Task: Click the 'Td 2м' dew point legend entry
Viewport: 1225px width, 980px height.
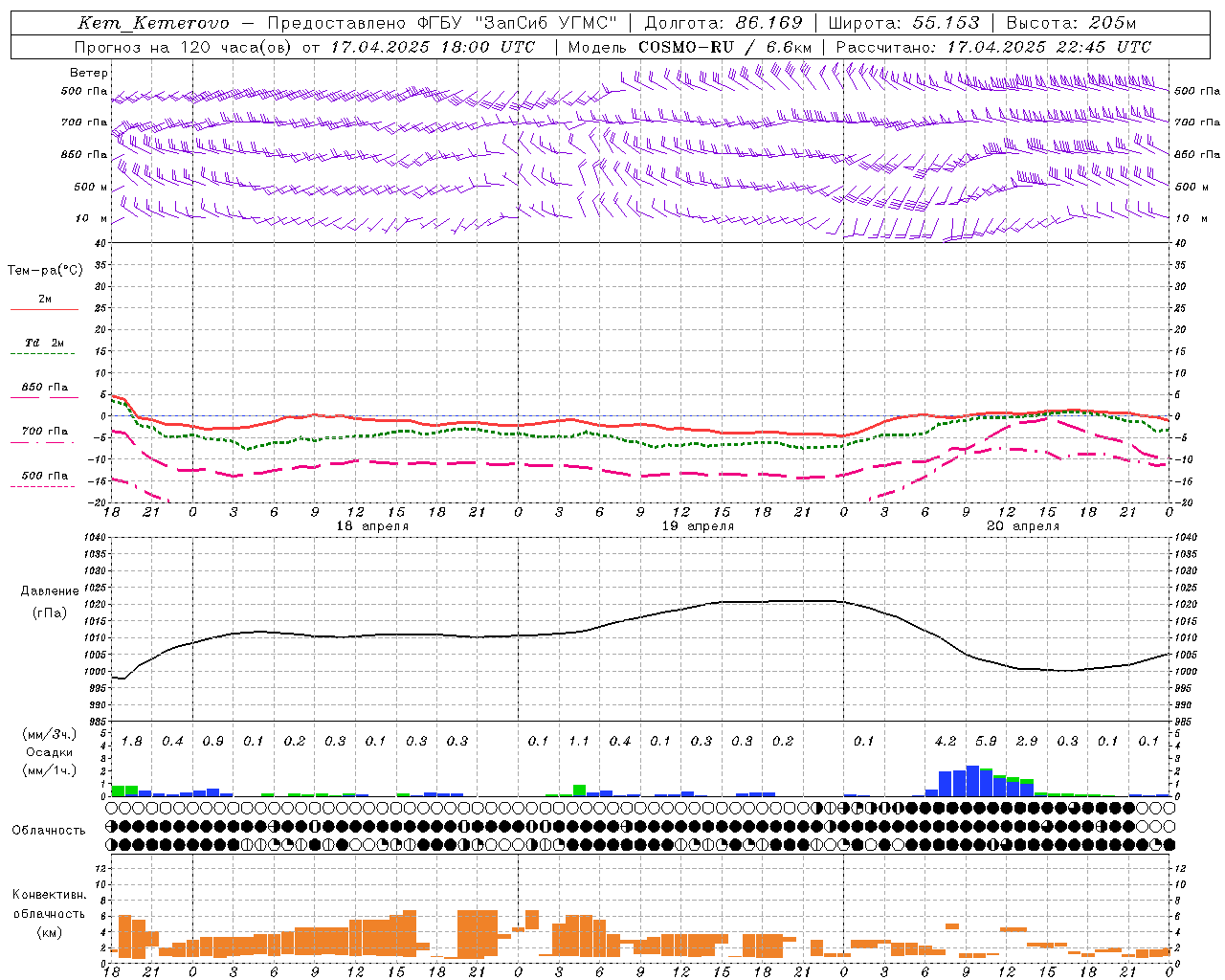Action: click(45, 343)
